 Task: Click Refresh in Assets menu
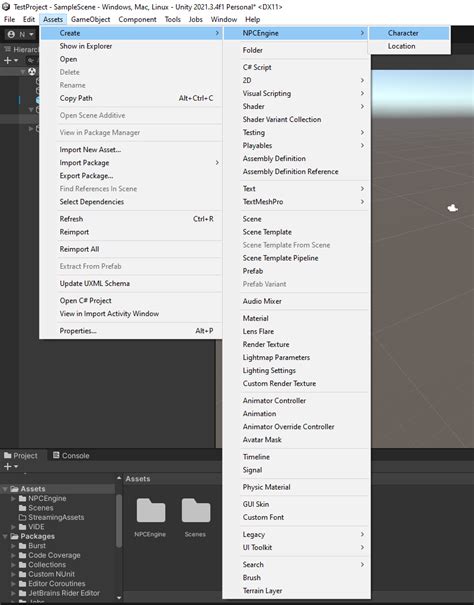click(x=131, y=219)
